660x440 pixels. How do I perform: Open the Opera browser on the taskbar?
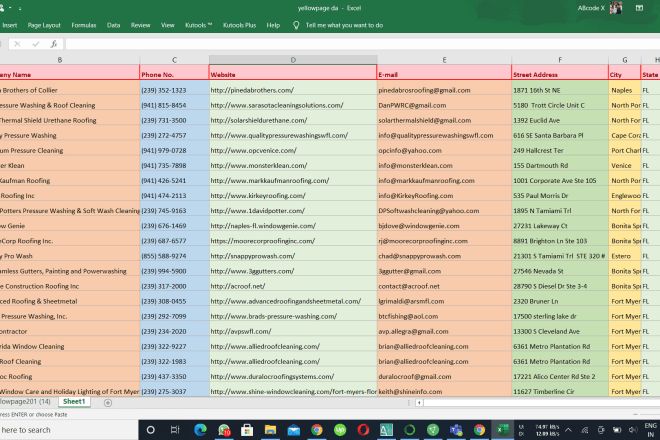(363, 430)
